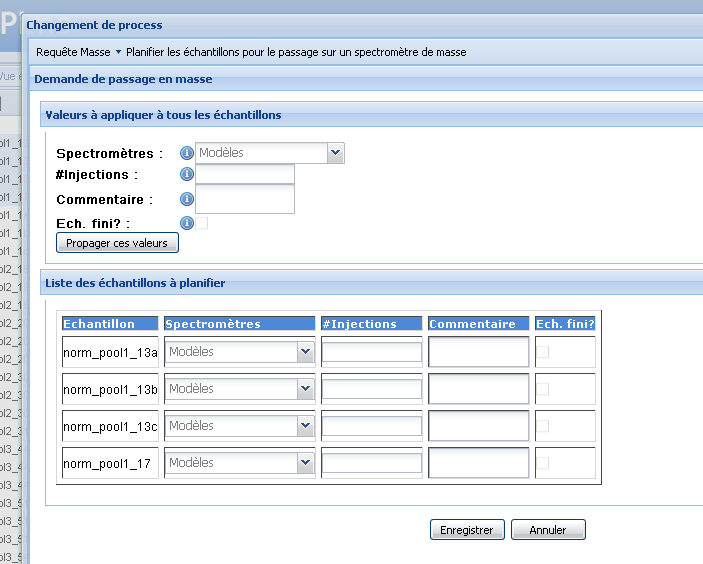
Task: Click the info icon beside Ech. fini?
Action: tap(186, 223)
